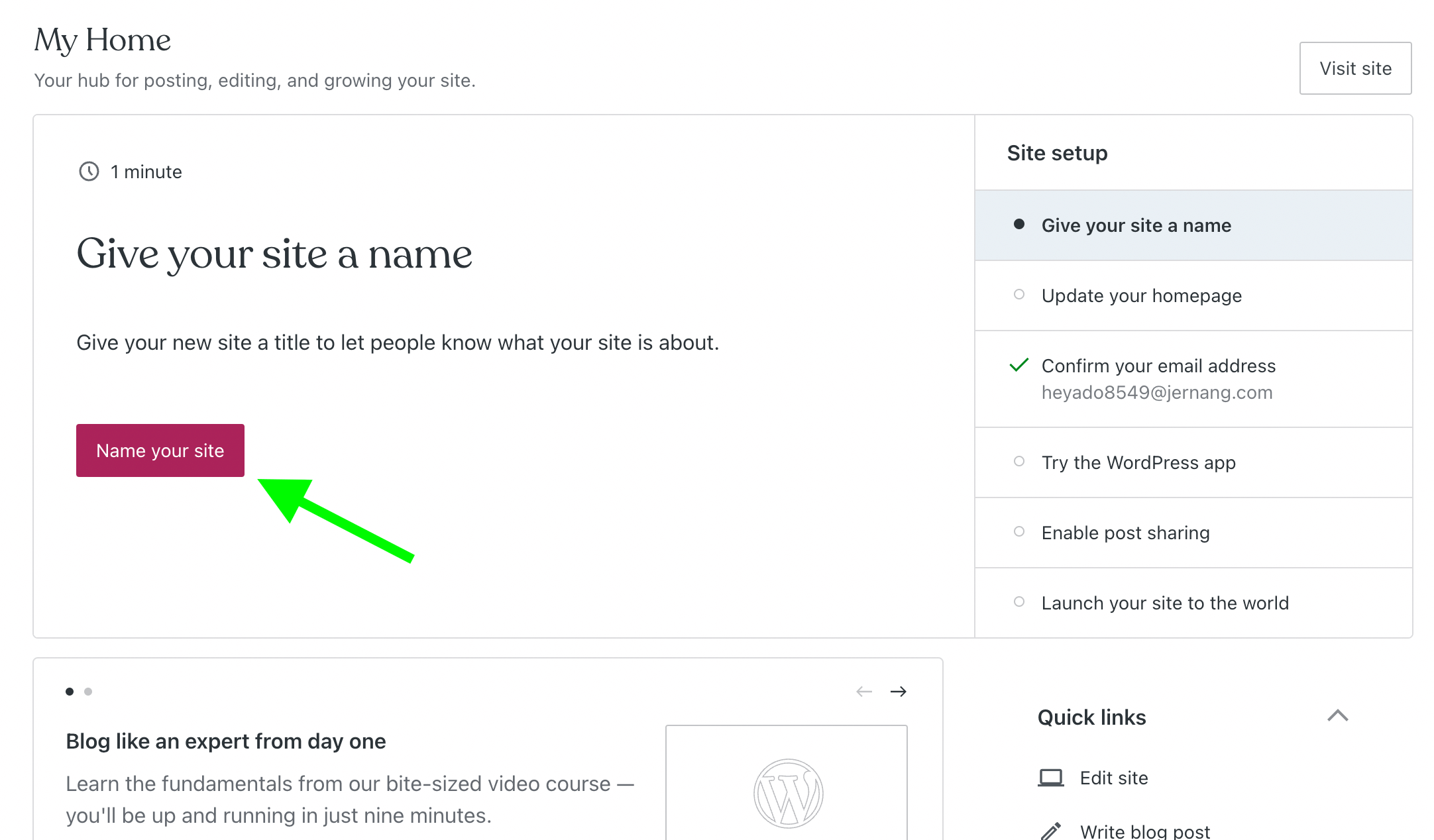1434x840 pixels.
Task: Select the empty circle for Update your homepage
Action: 1019,295
